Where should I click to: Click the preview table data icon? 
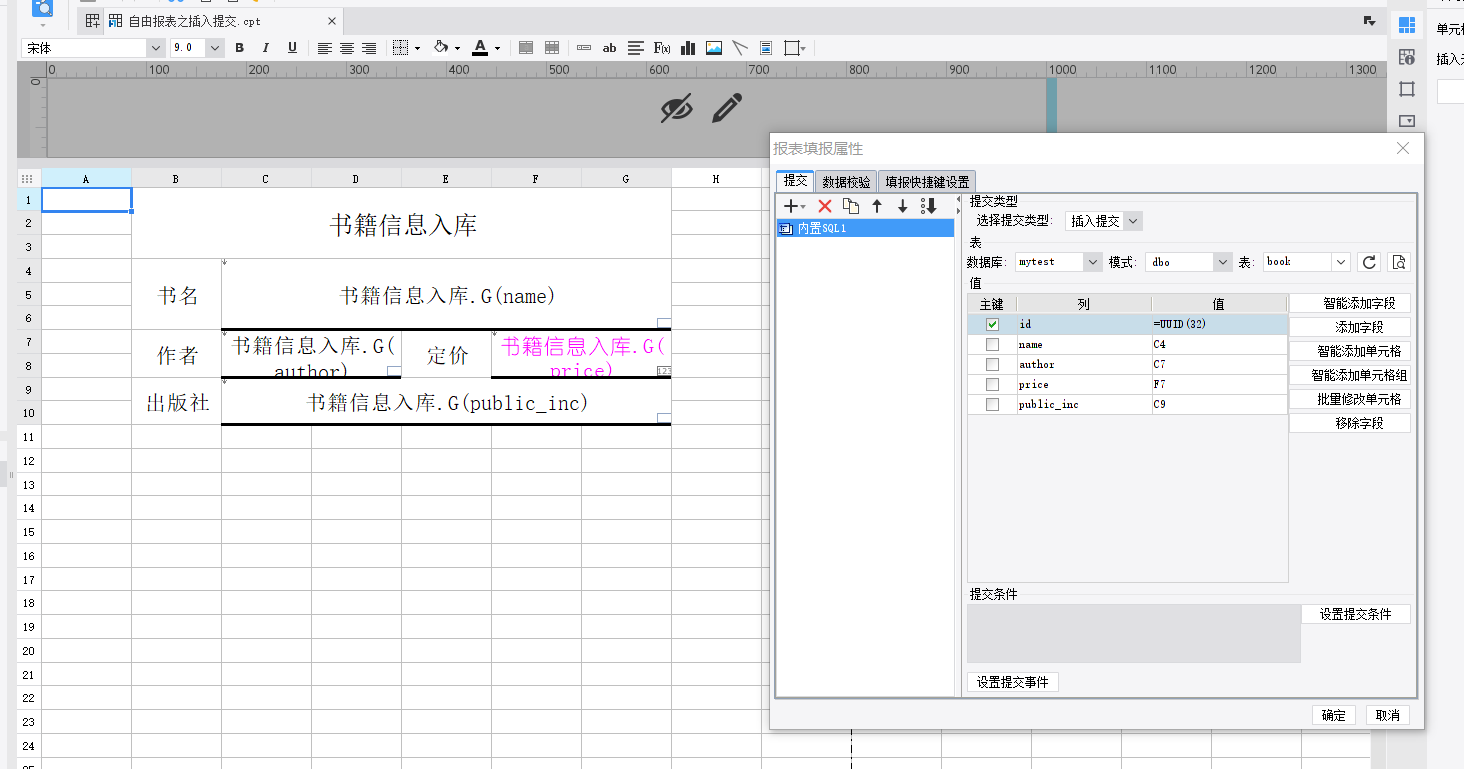(x=1399, y=262)
